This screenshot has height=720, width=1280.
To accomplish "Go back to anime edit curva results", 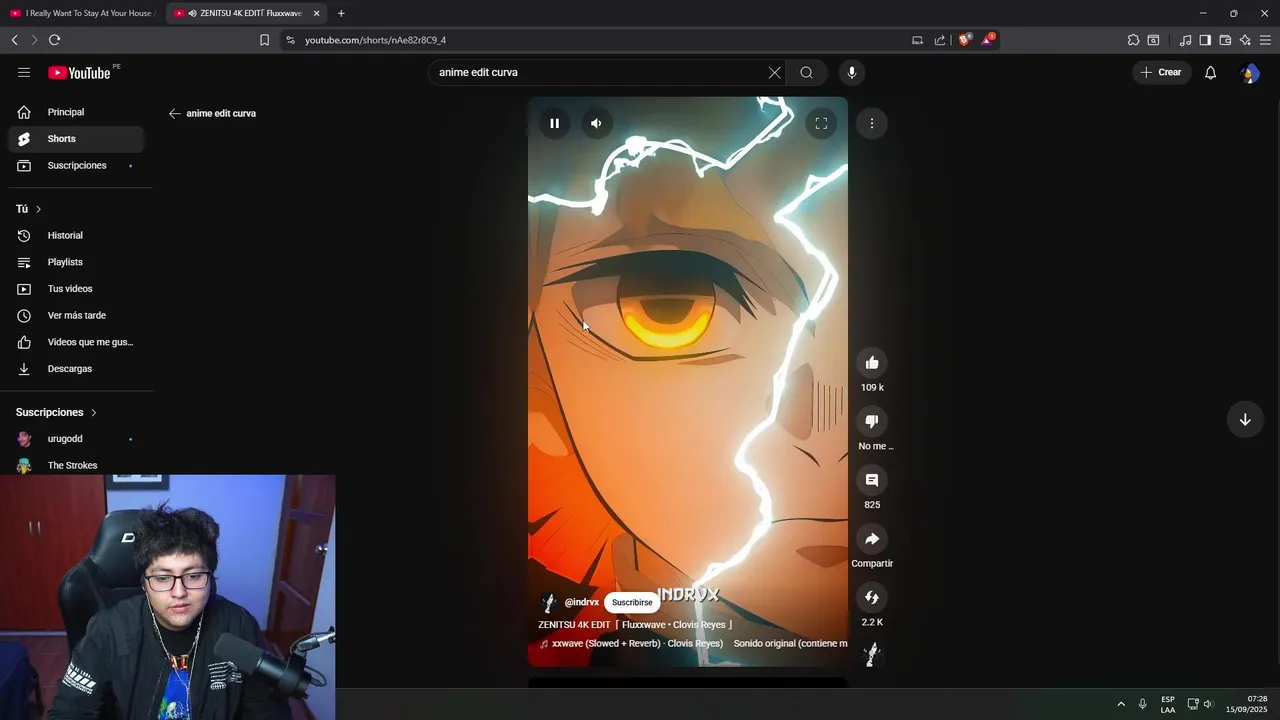I will [174, 113].
